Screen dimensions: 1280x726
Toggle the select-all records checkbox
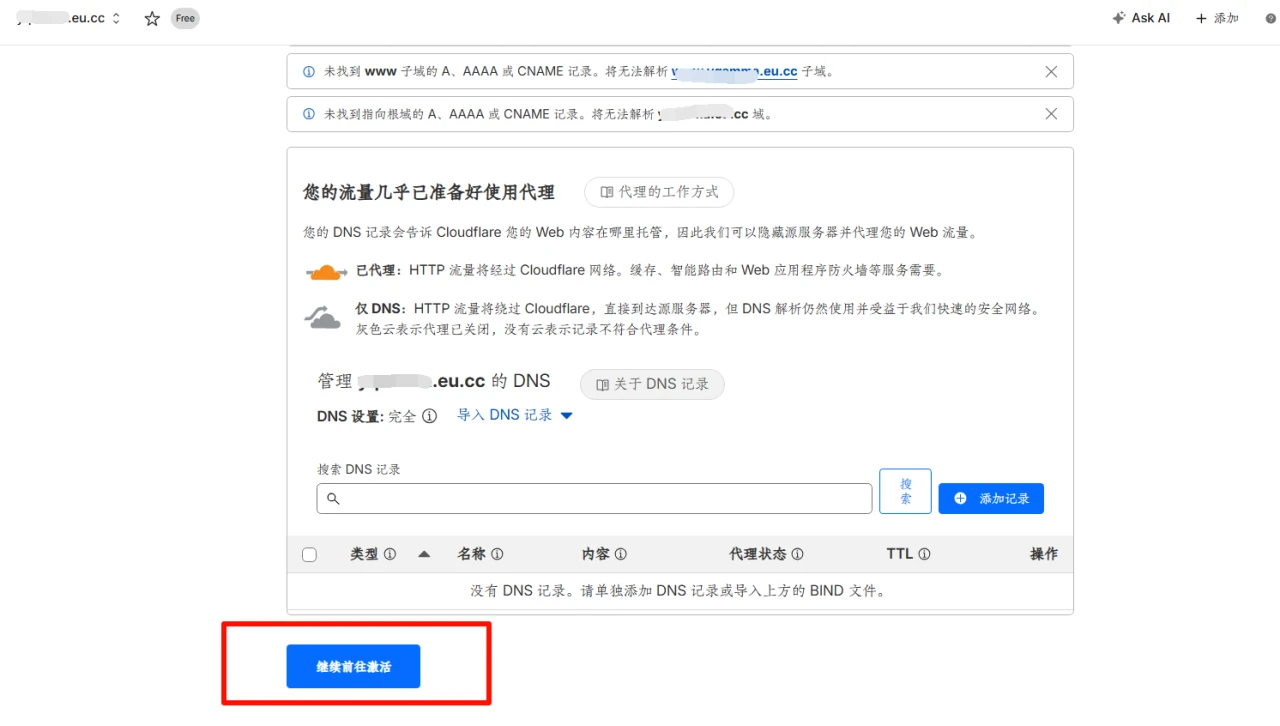tap(309, 555)
